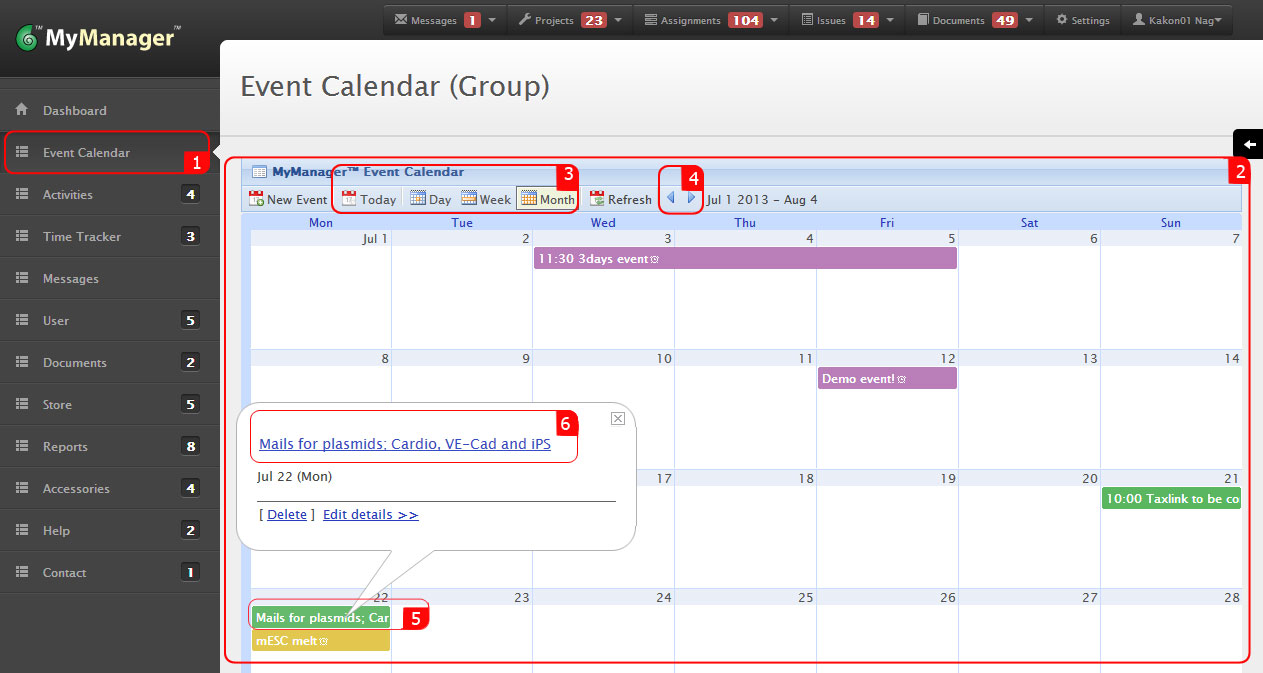Delete the plasmids event via the Delete link
Viewport: 1263px width, 673px height.
point(286,514)
